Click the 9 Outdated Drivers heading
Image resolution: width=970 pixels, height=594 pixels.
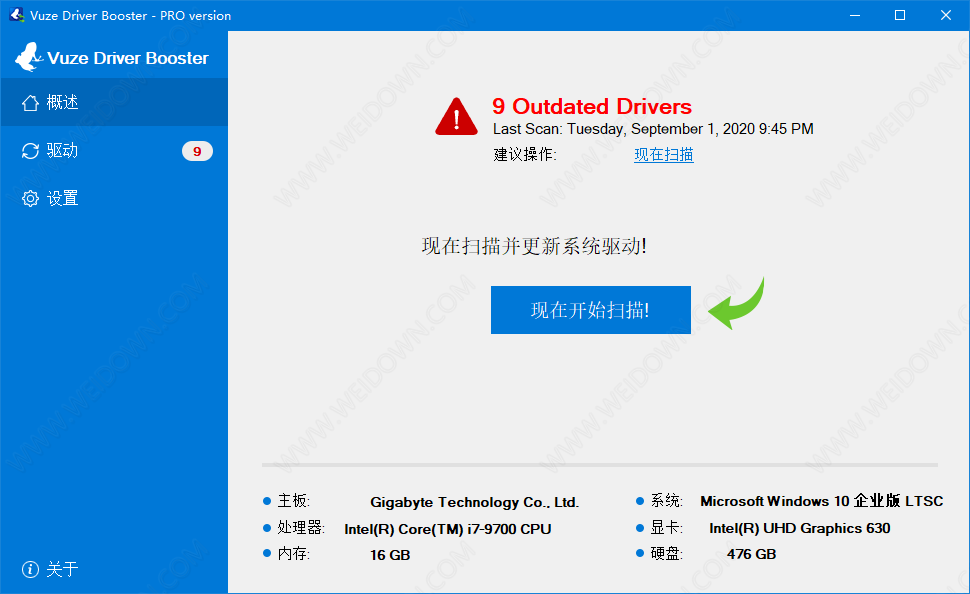591,106
